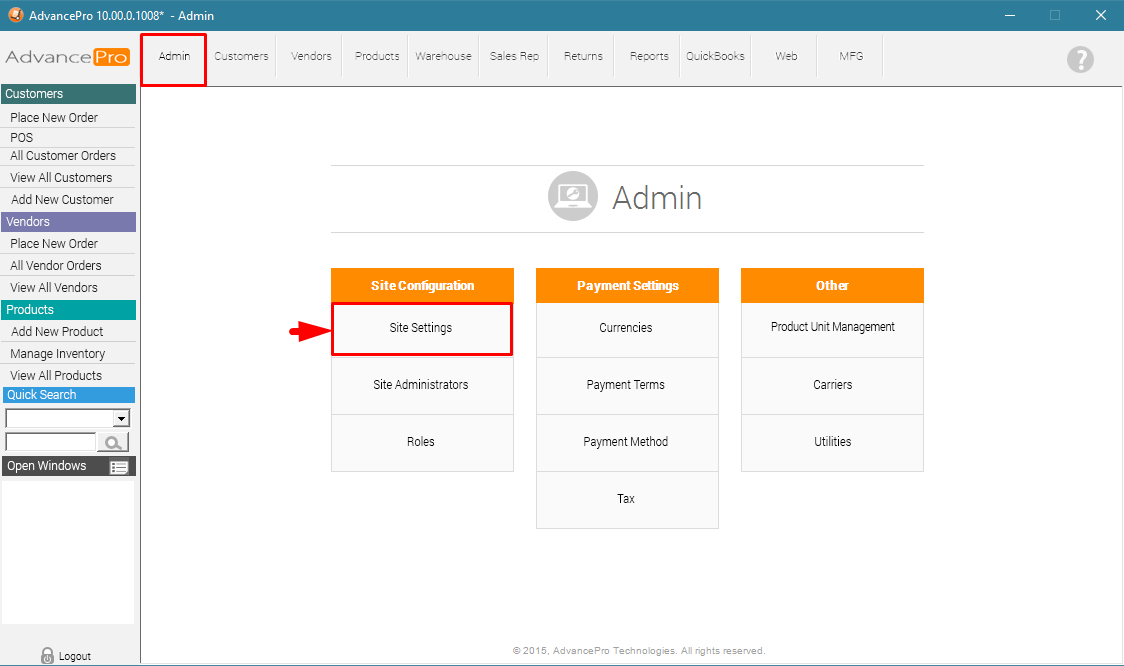This screenshot has width=1124, height=666.
Task: Open the Currencies payment setting
Action: [x=626, y=328]
